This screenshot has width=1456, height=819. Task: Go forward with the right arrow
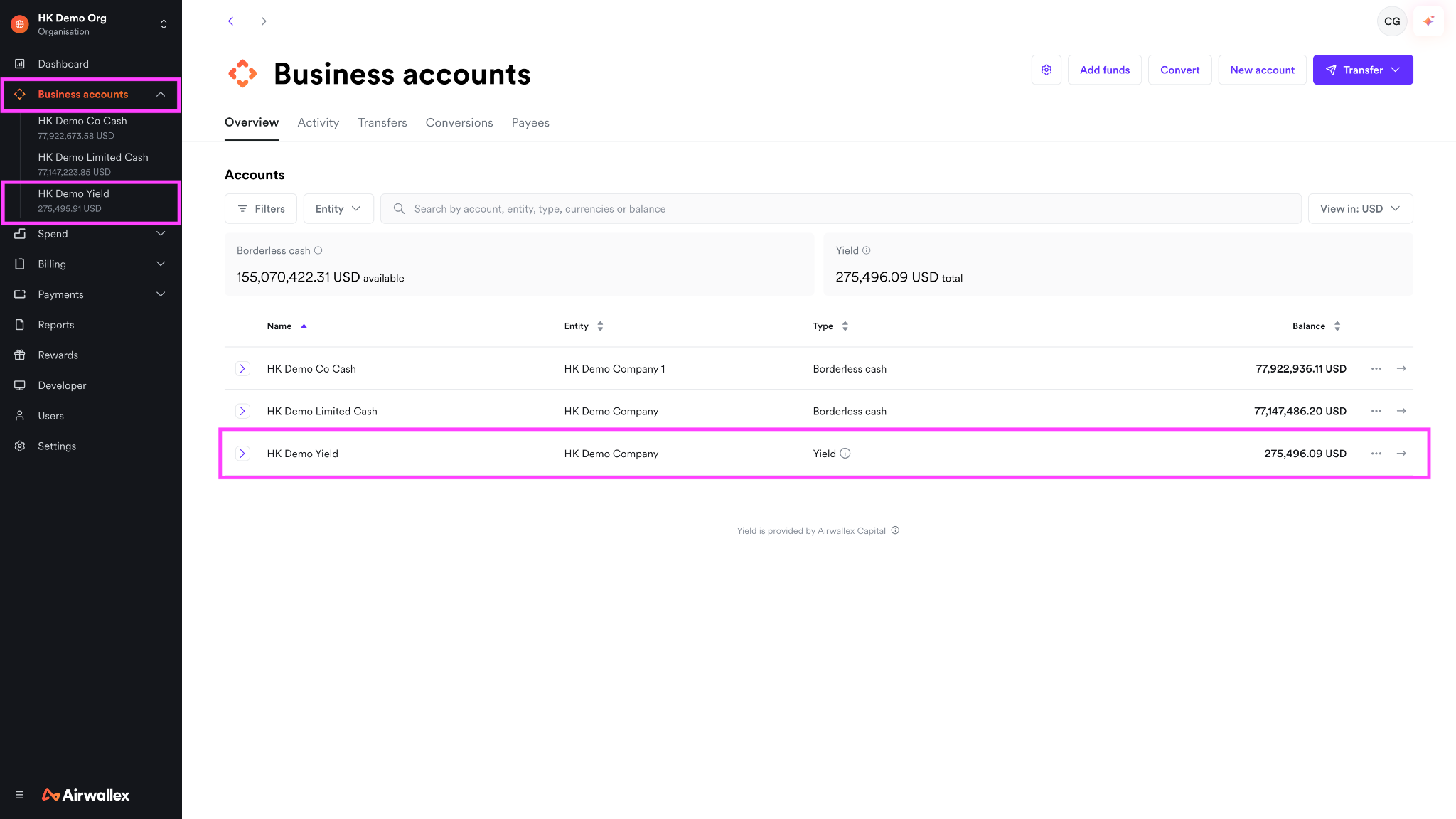pos(264,21)
